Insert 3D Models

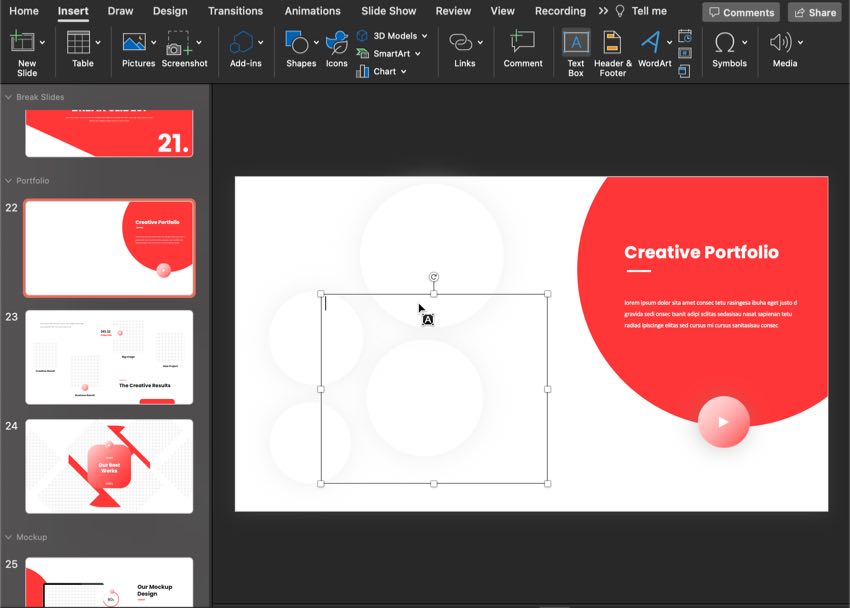tap(387, 36)
